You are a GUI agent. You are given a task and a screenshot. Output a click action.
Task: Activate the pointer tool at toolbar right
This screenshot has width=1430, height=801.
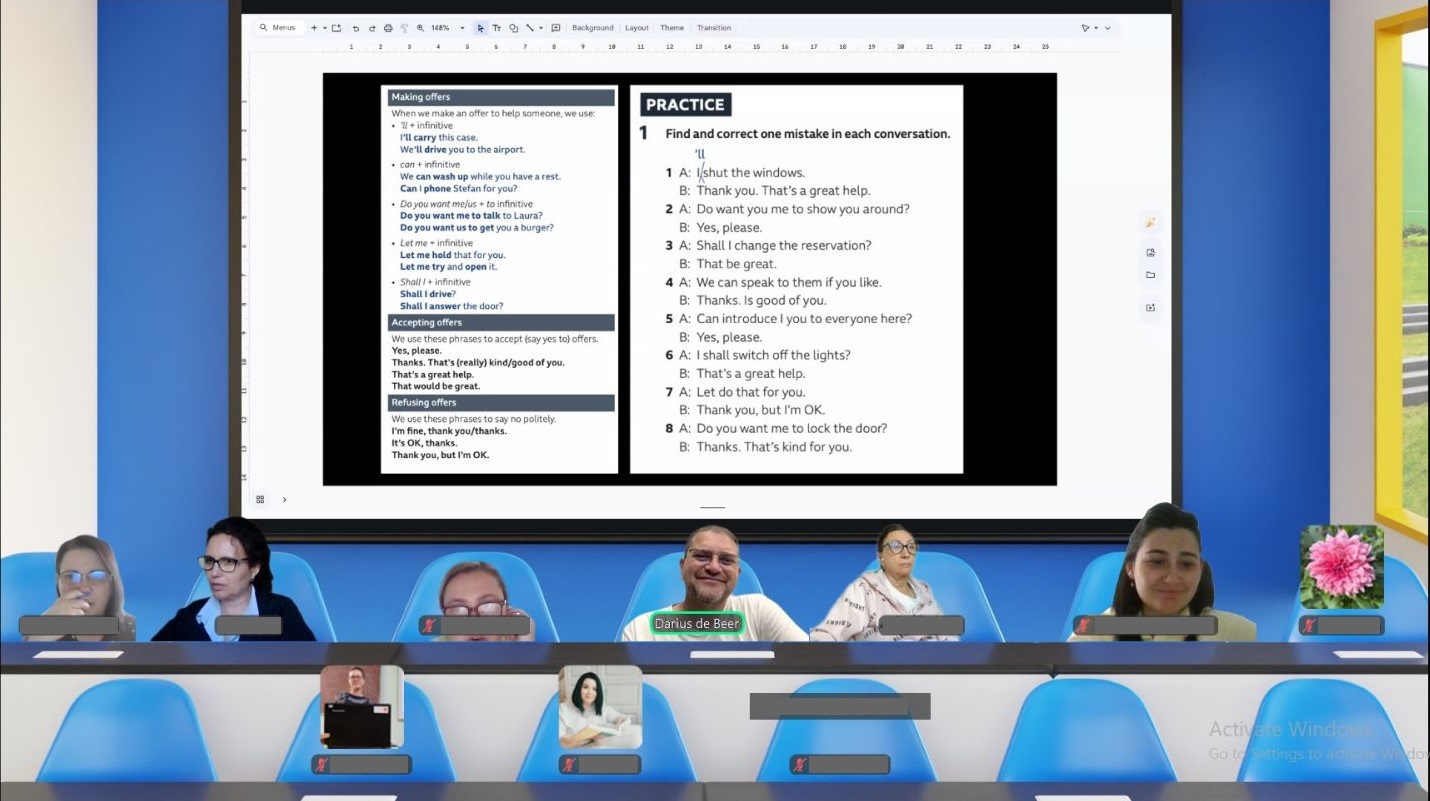click(x=1086, y=28)
